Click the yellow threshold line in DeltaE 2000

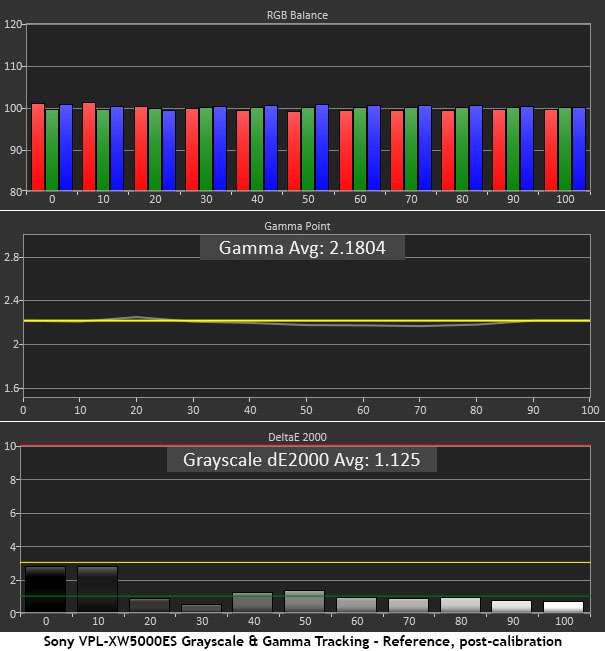click(x=305, y=563)
